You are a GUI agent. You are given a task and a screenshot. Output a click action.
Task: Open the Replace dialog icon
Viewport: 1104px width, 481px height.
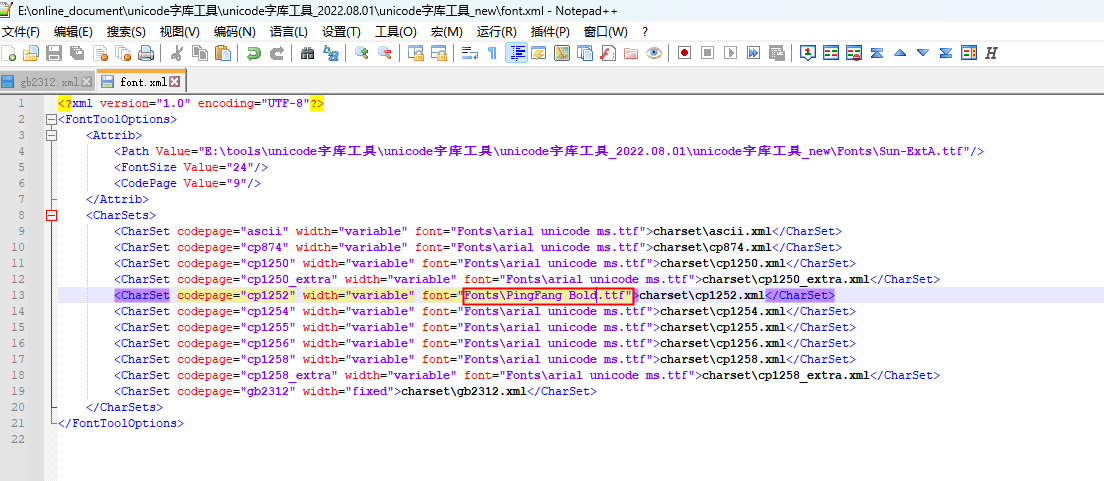coord(330,53)
